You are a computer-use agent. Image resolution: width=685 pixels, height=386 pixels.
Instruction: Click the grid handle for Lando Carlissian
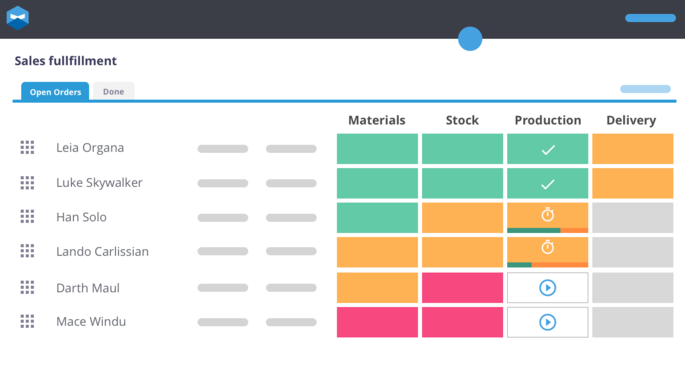pos(27,251)
